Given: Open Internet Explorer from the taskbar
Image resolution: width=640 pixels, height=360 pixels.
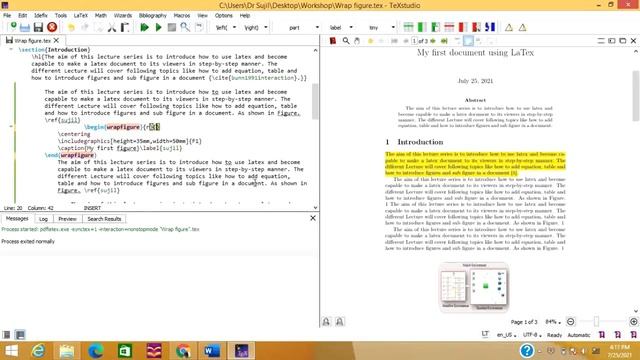Looking at the screenshot, I should (x=38, y=351).
